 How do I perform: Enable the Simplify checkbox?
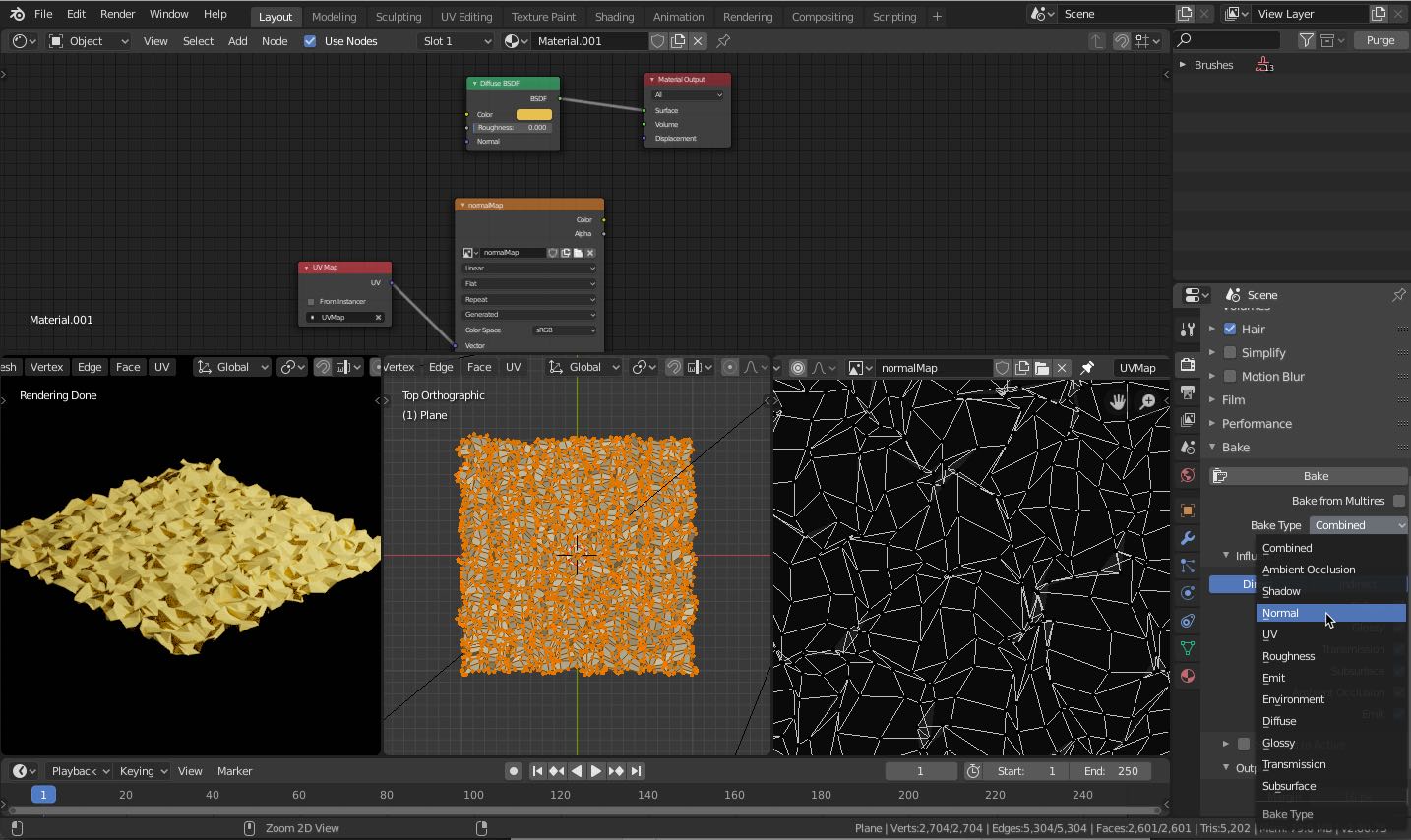1230,352
